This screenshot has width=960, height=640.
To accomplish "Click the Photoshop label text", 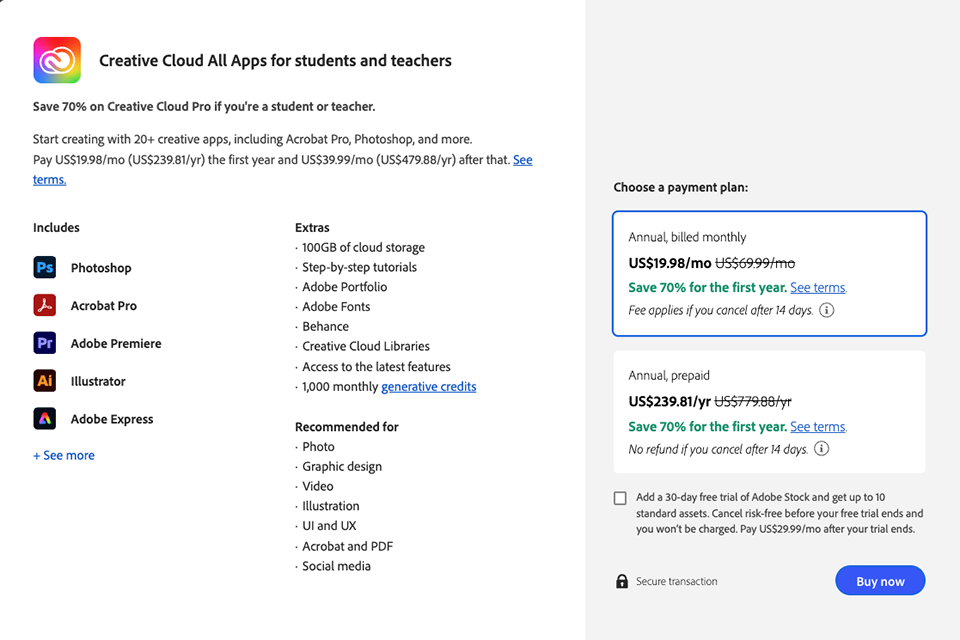I will (101, 268).
